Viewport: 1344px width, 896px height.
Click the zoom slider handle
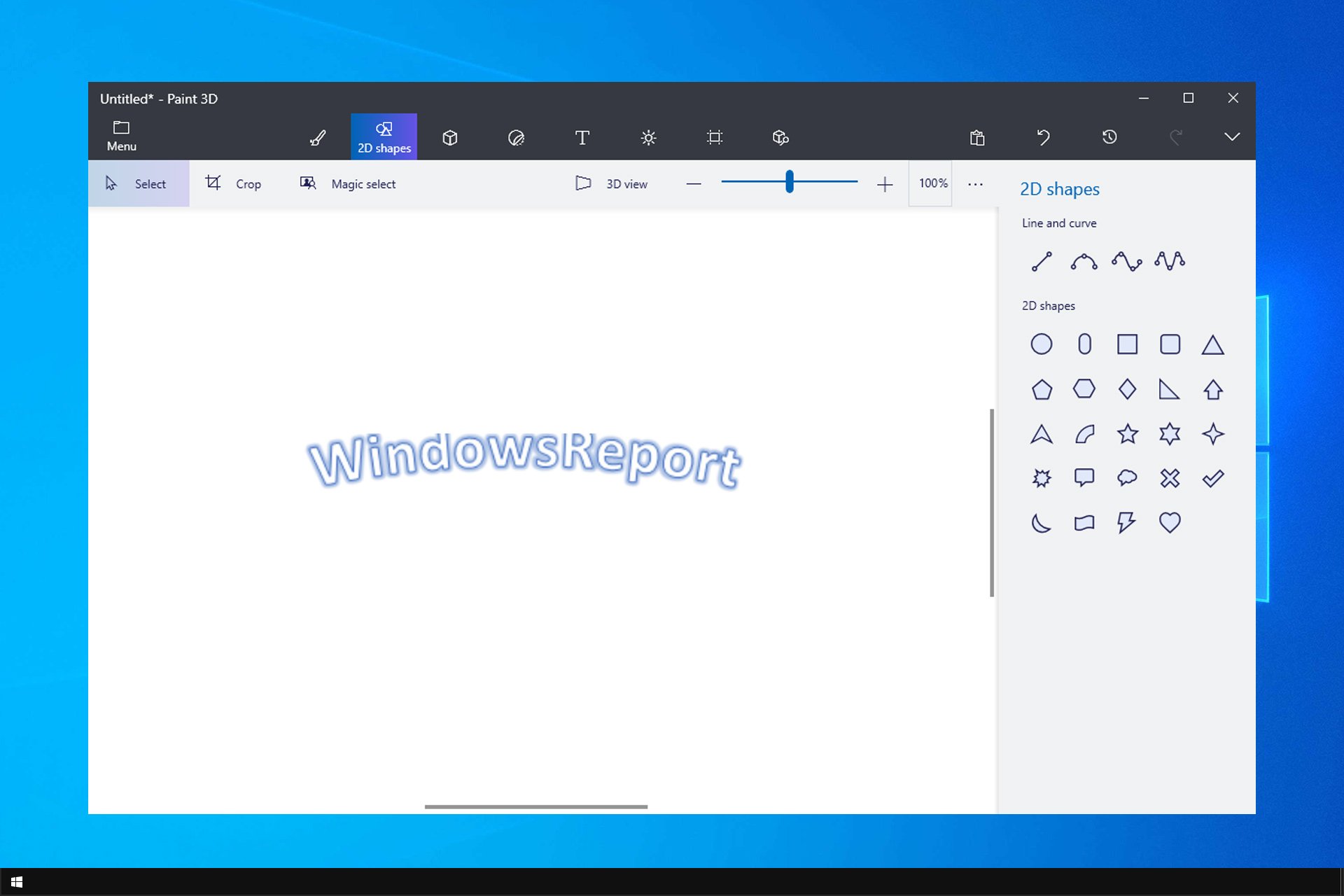[790, 181]
